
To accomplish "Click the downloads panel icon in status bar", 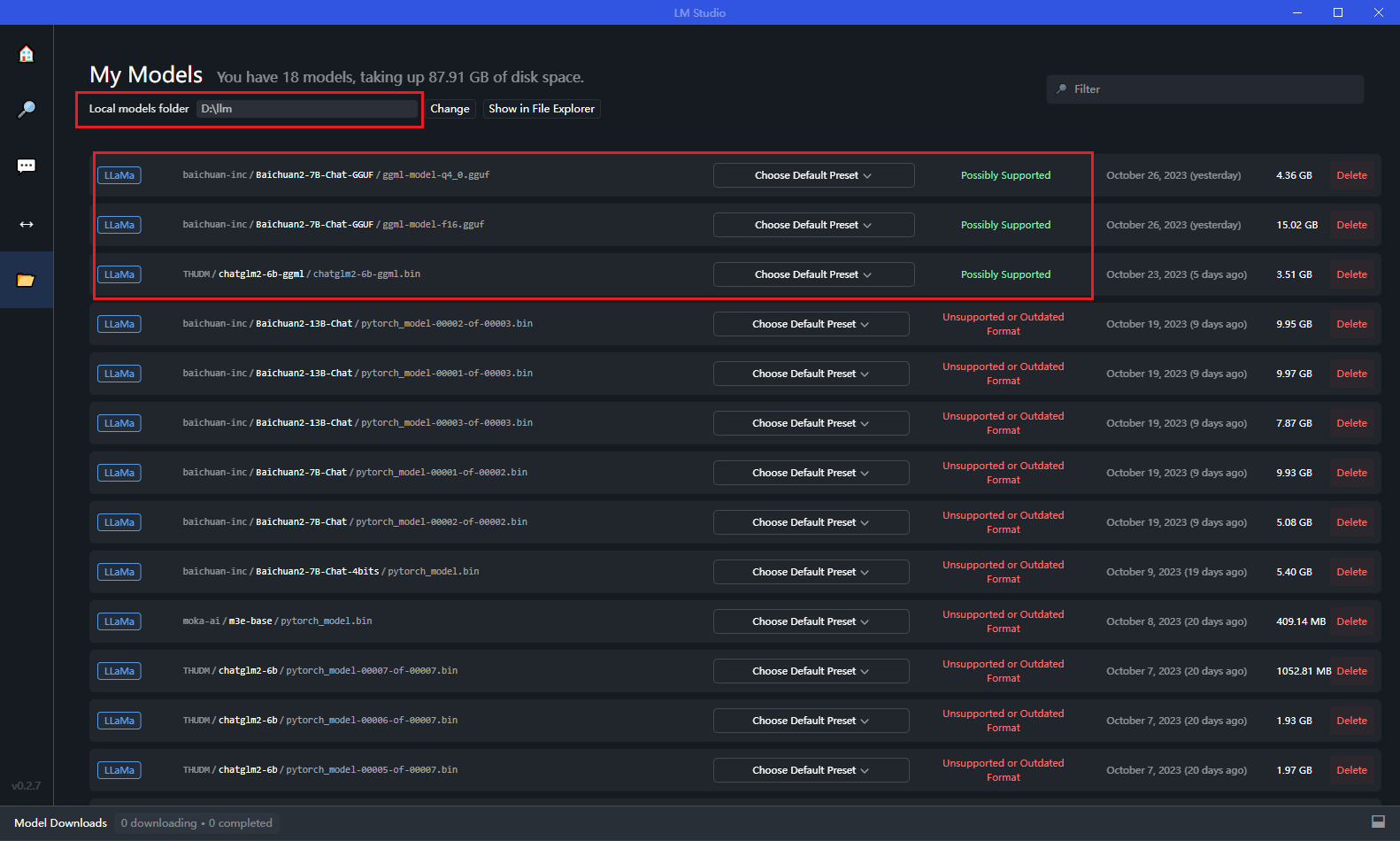I will click(x=1378, y=822).
